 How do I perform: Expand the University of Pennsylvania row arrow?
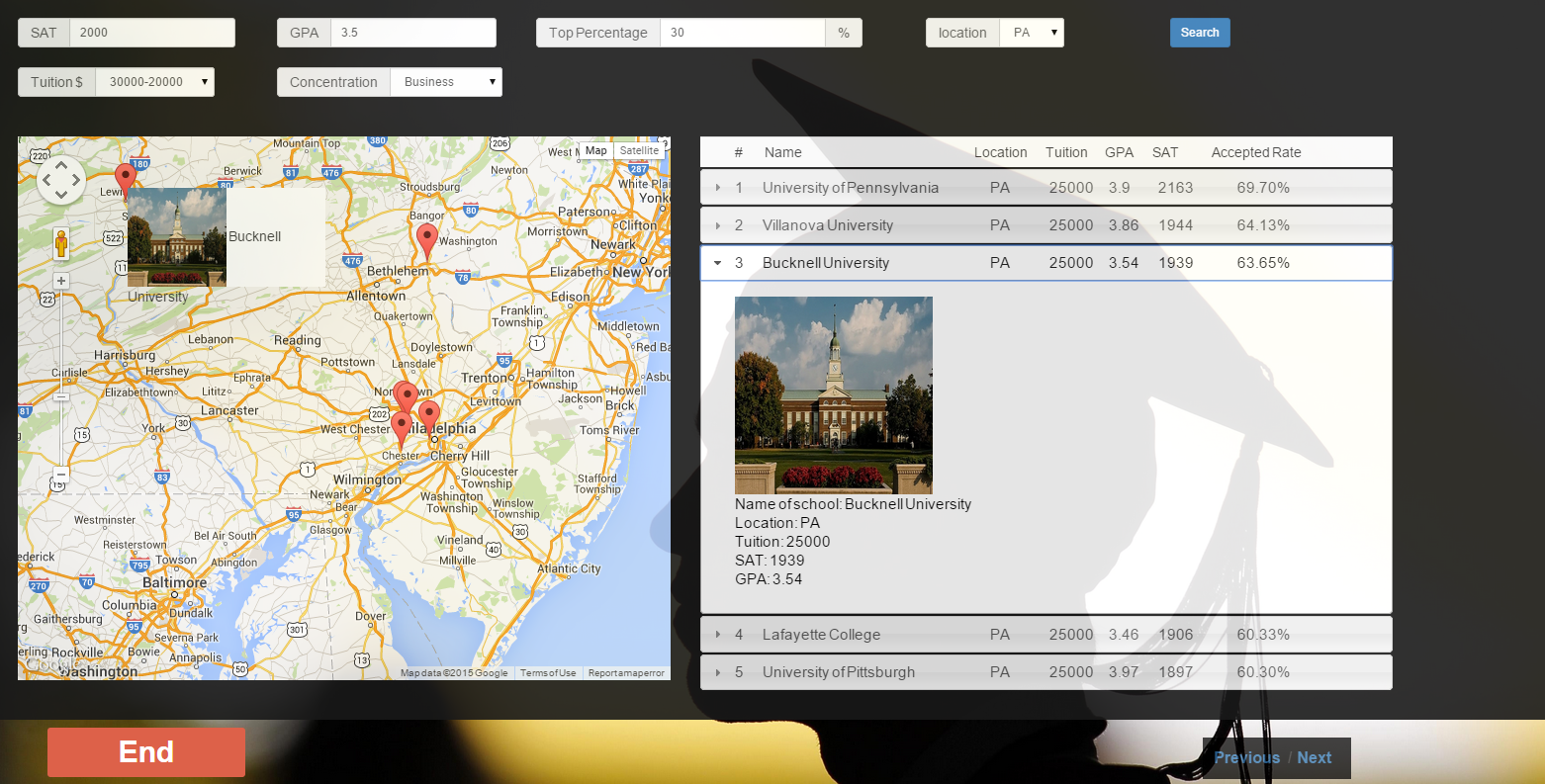718,188
